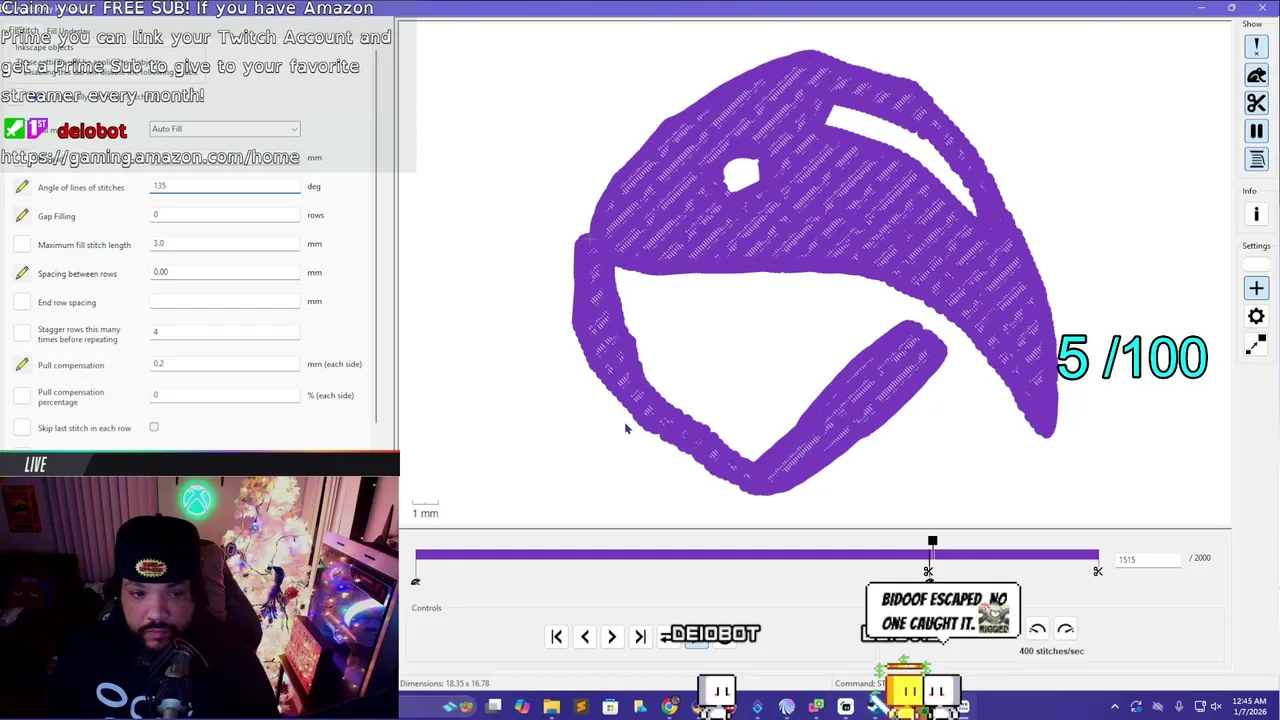Image resolution: width=1280 pixels, height=720 pixels.
Task: Click Pull compensation percentage field
Action: [225, 395]
